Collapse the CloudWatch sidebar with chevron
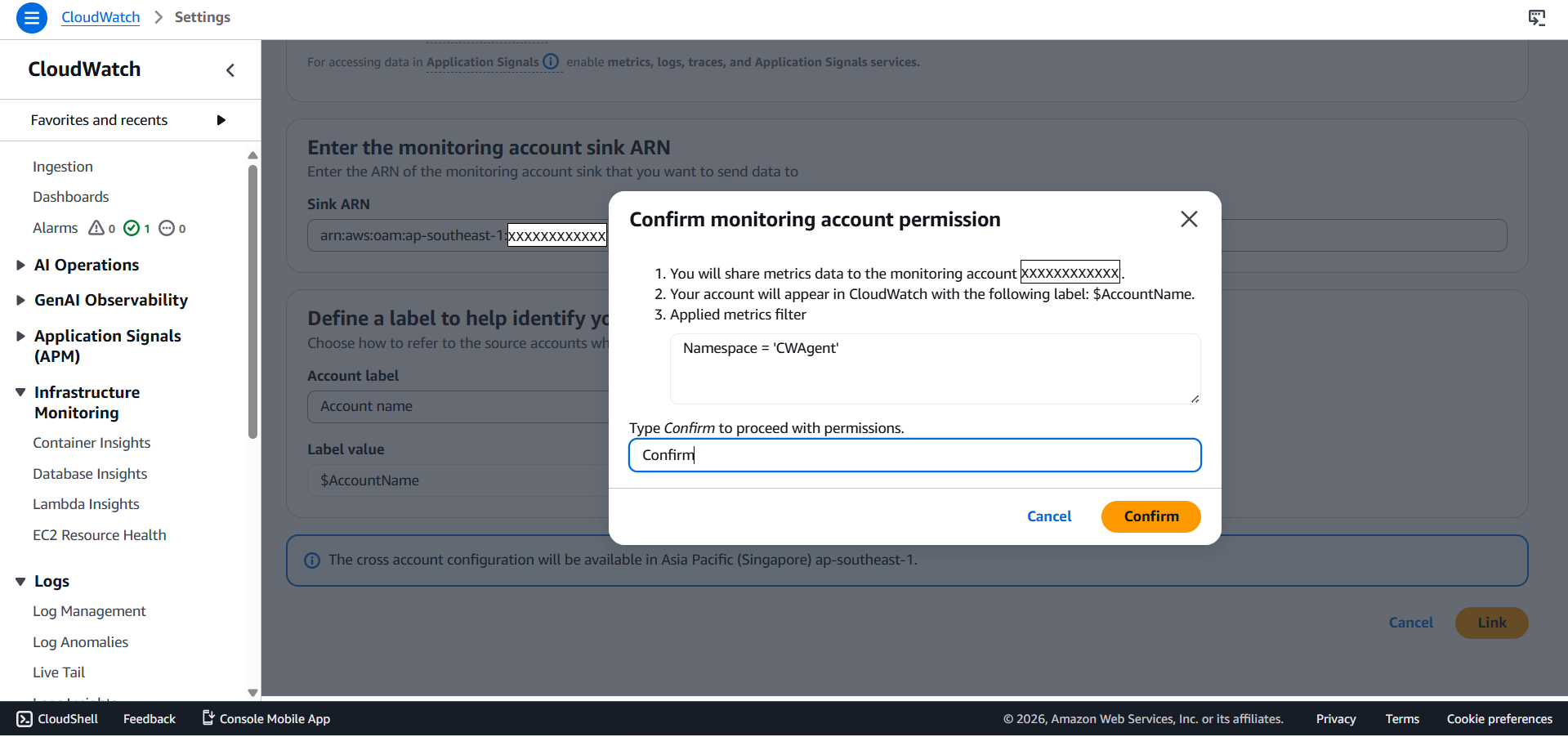 click(230, 70)
